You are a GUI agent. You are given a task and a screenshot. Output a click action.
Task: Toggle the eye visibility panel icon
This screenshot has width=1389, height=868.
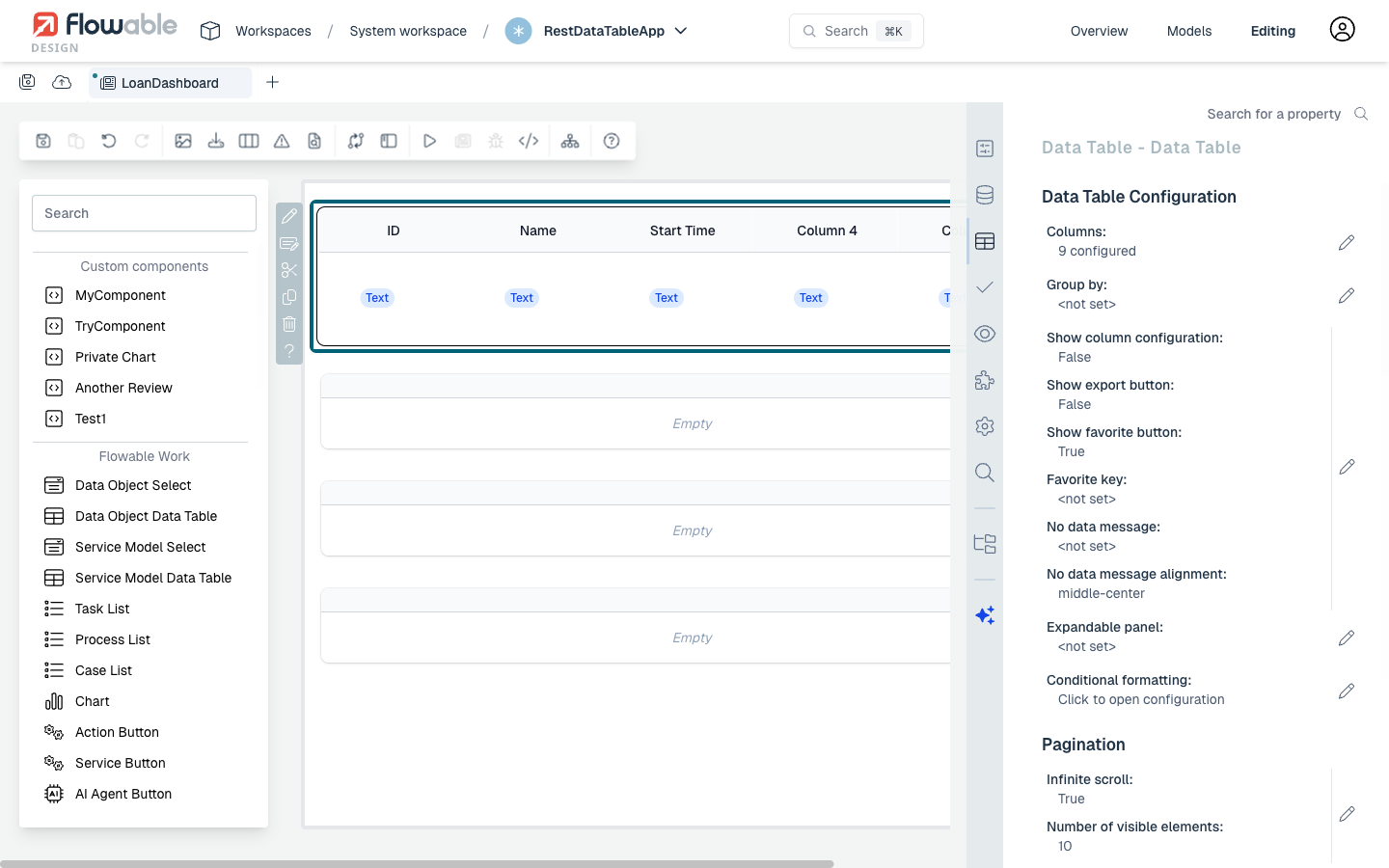(x=984, y=333)
